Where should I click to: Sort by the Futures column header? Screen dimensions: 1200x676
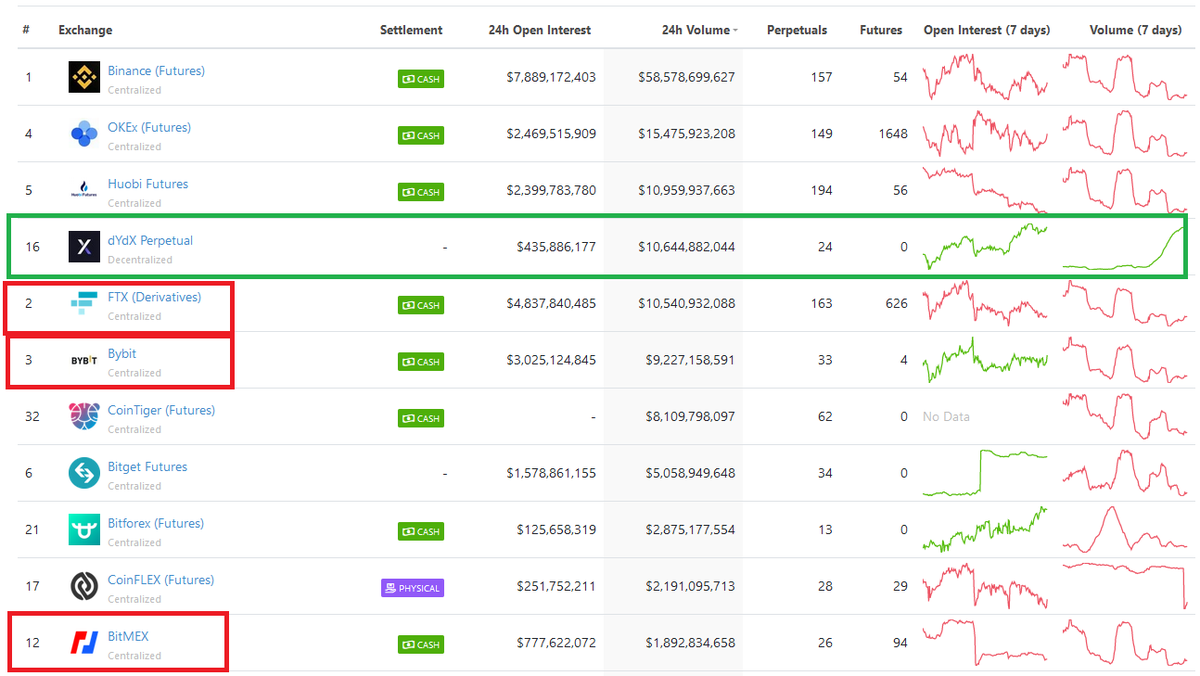click(x=881, y=30)
